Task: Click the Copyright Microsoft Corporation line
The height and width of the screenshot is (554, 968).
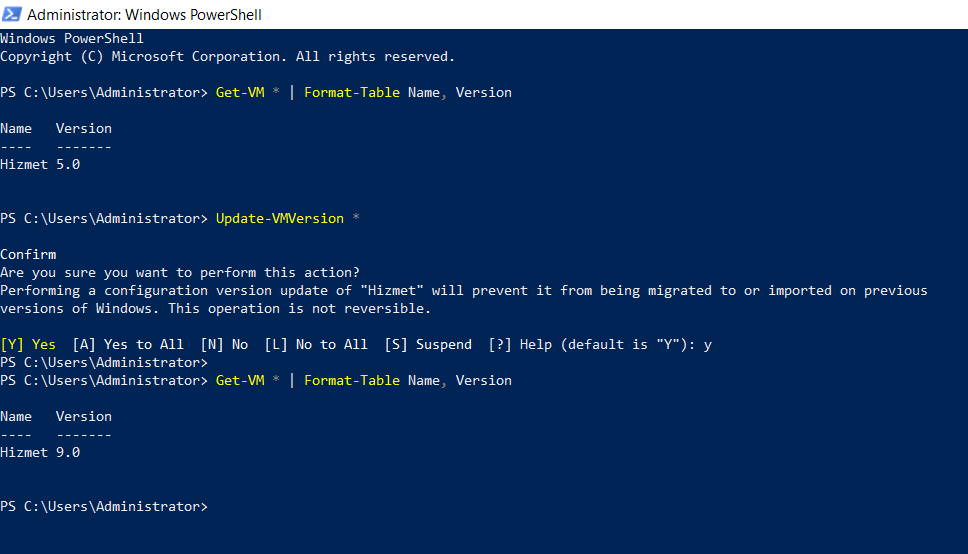Action: [227, 56]
